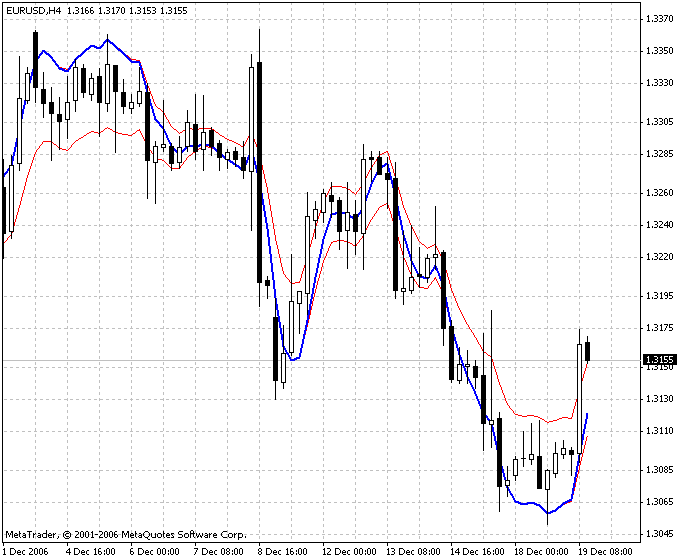This screenshot has height=560, width=680.
Task: Click the 1.3305 price axis label
Action: tap(659, 122)
